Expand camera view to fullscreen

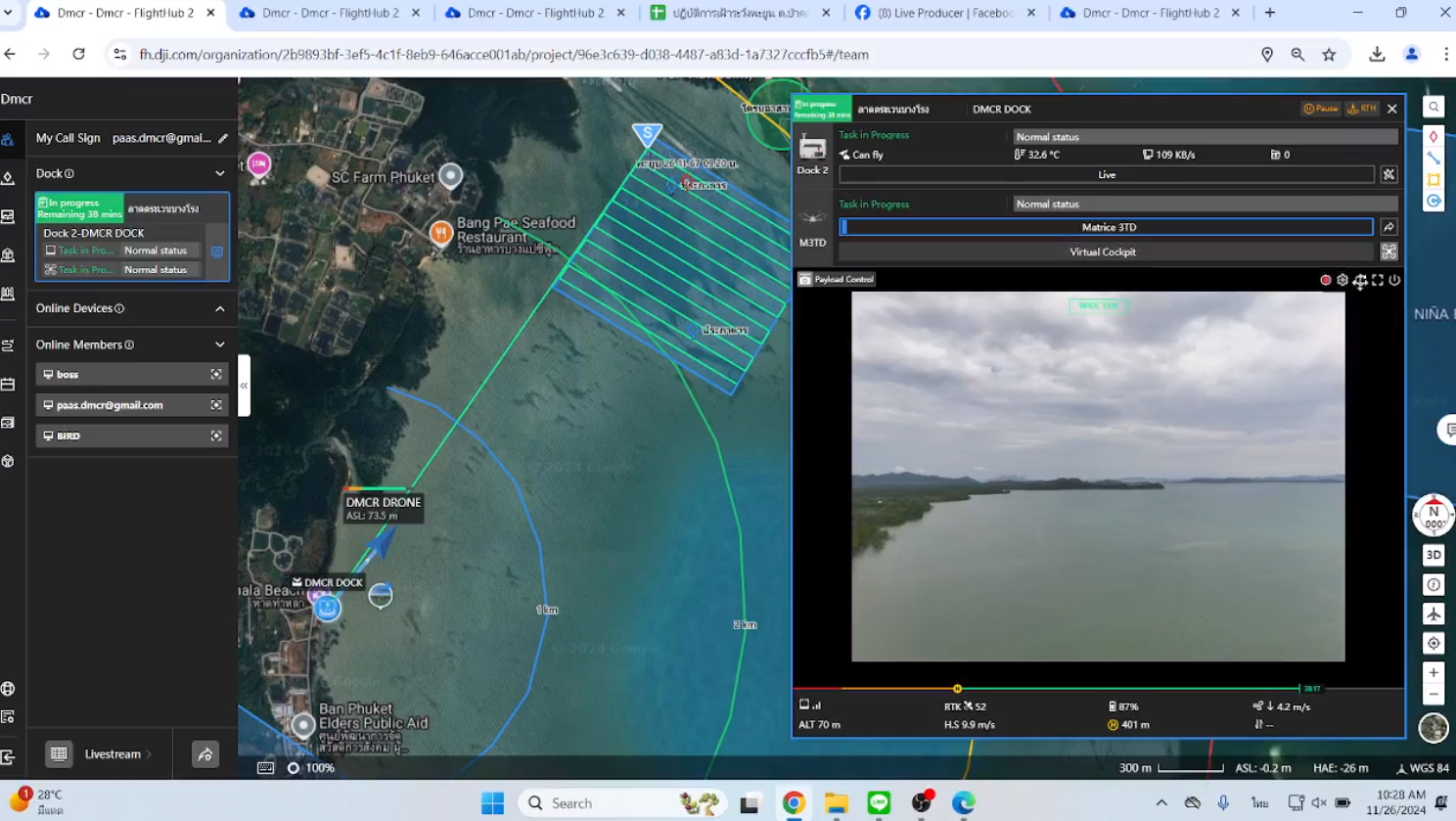click(1378, 280)
